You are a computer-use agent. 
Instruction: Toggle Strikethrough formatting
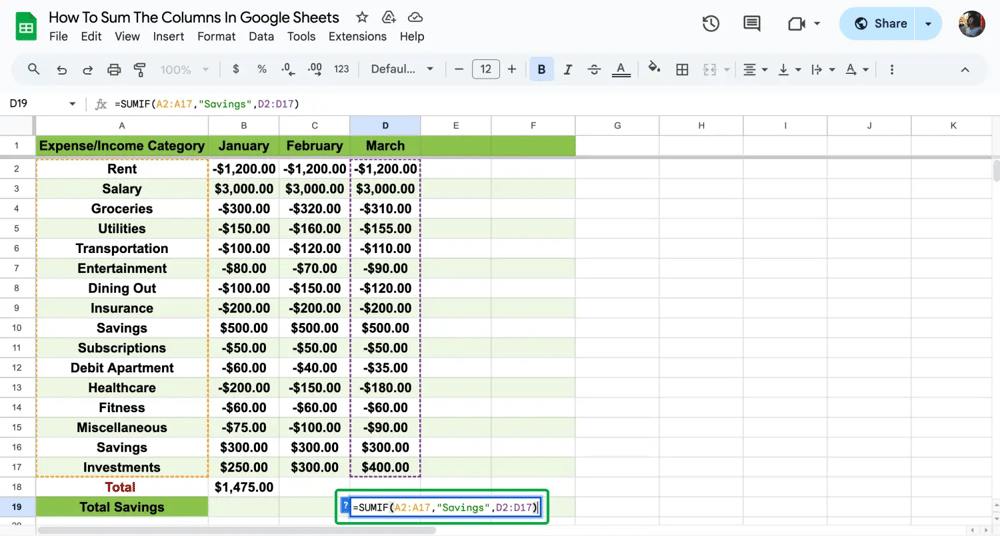(594, 70)
